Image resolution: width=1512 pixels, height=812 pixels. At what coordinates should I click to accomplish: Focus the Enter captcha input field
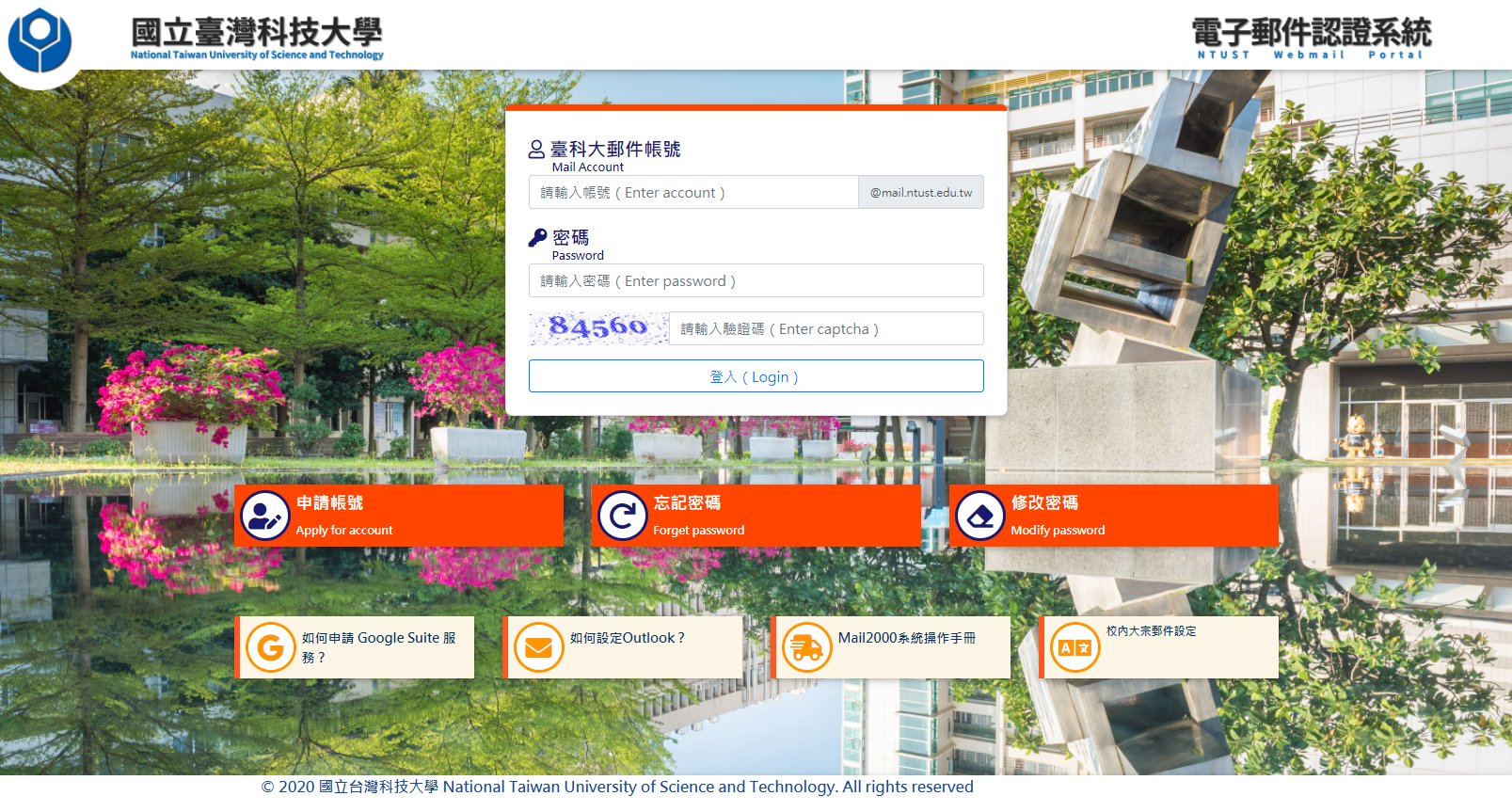point(826,328)
